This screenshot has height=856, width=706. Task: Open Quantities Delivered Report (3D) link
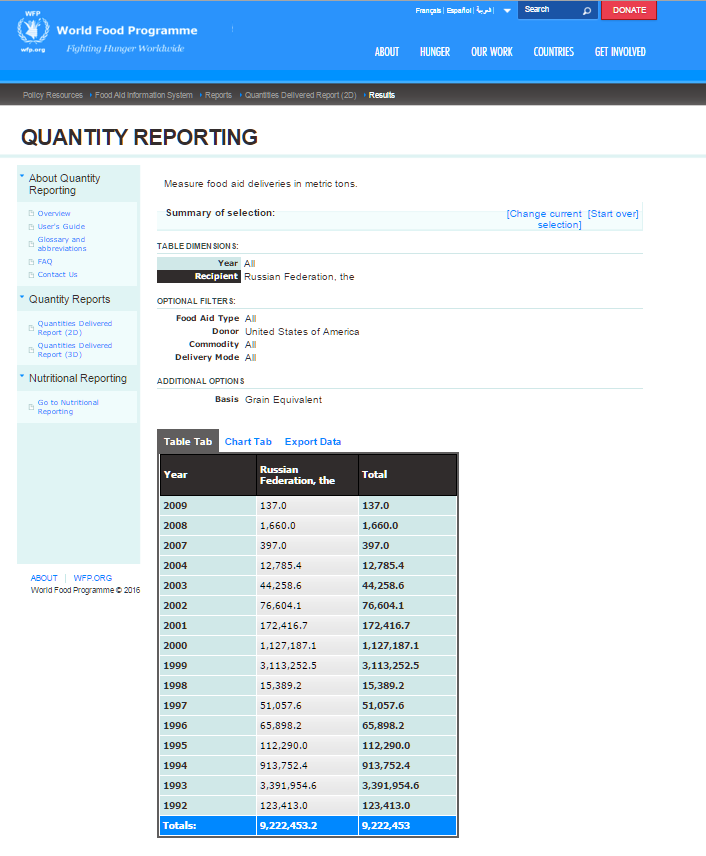pyautogui.click(x=75, y=350)
